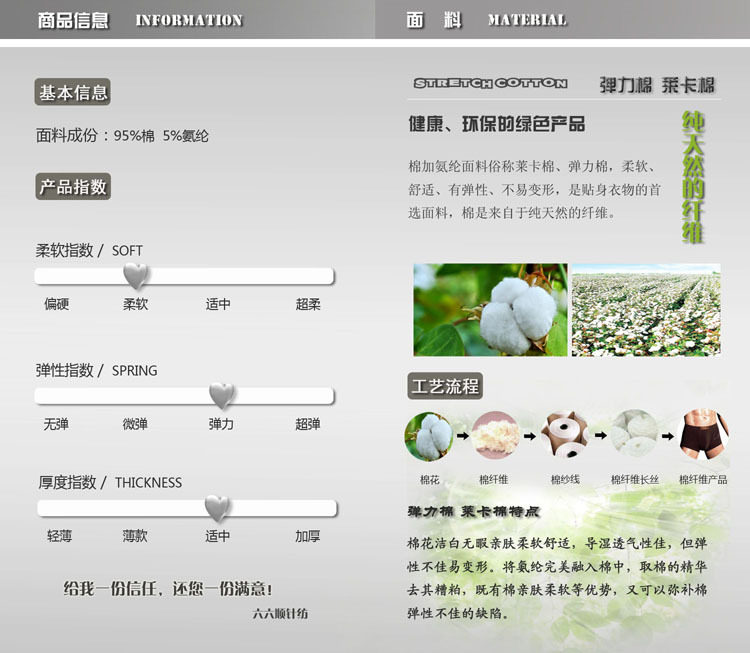Click the slogan 给我一份信任,还您一份满意!

coord(168,588)
